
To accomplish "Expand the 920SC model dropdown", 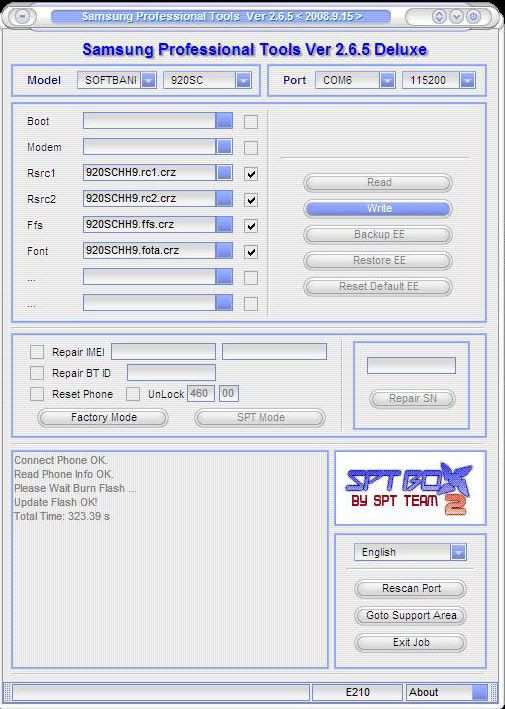I will click(243, 80).
